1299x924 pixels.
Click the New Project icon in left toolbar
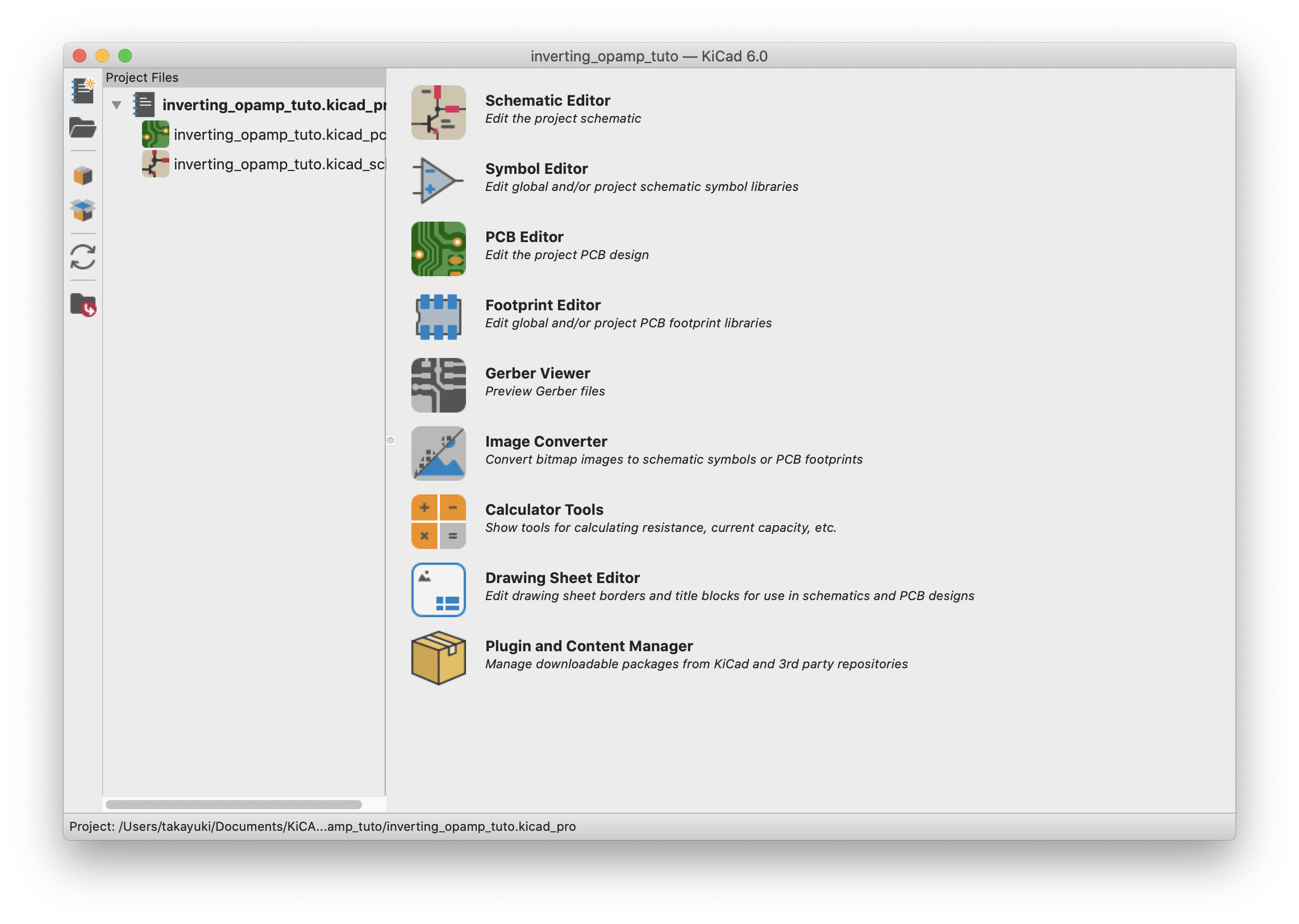pos(83,91)
